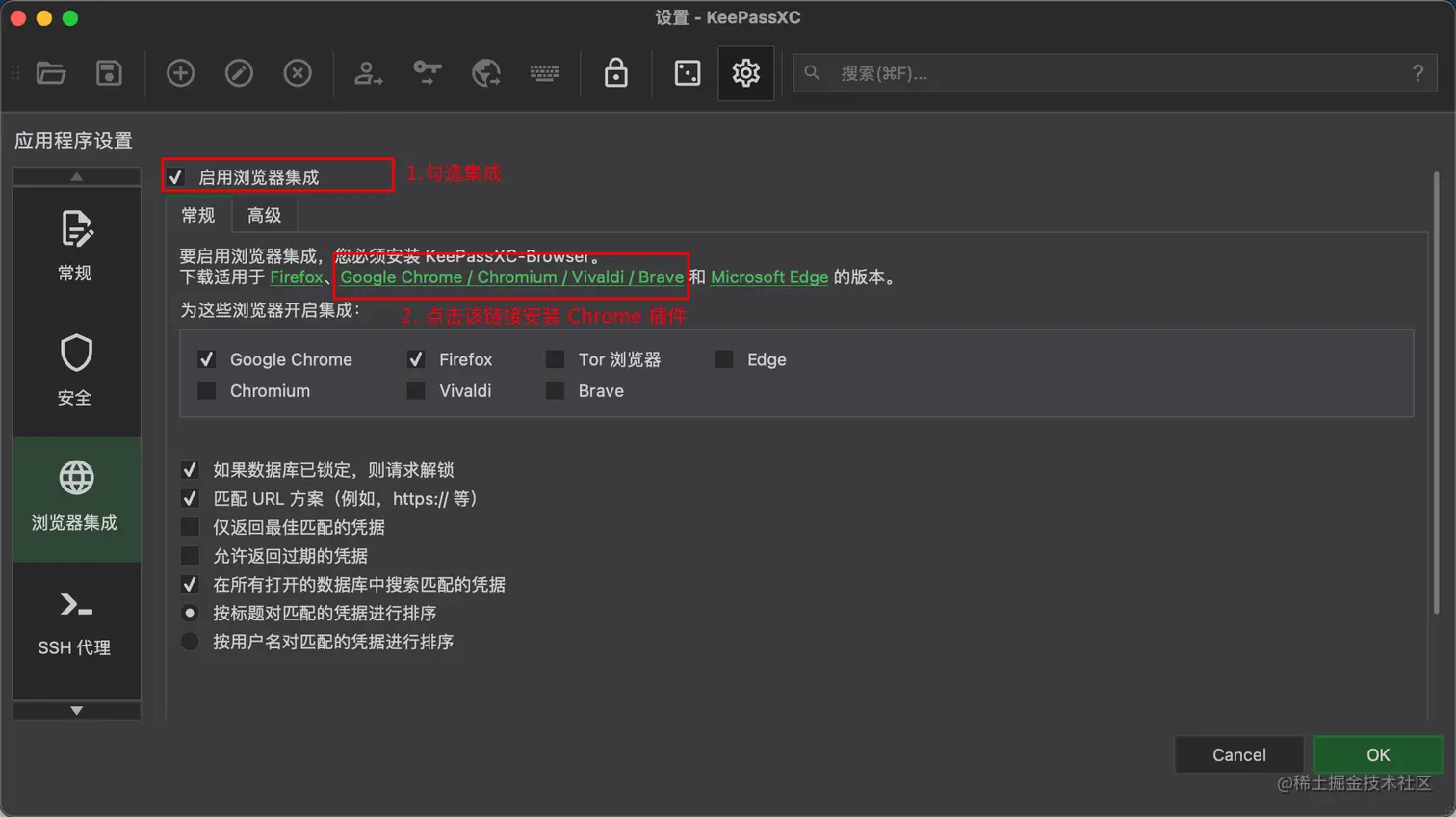Viewport: 1456px width, 817px height.
Task: Open the password generator dice icon
Action: click(x=688, y=73)
